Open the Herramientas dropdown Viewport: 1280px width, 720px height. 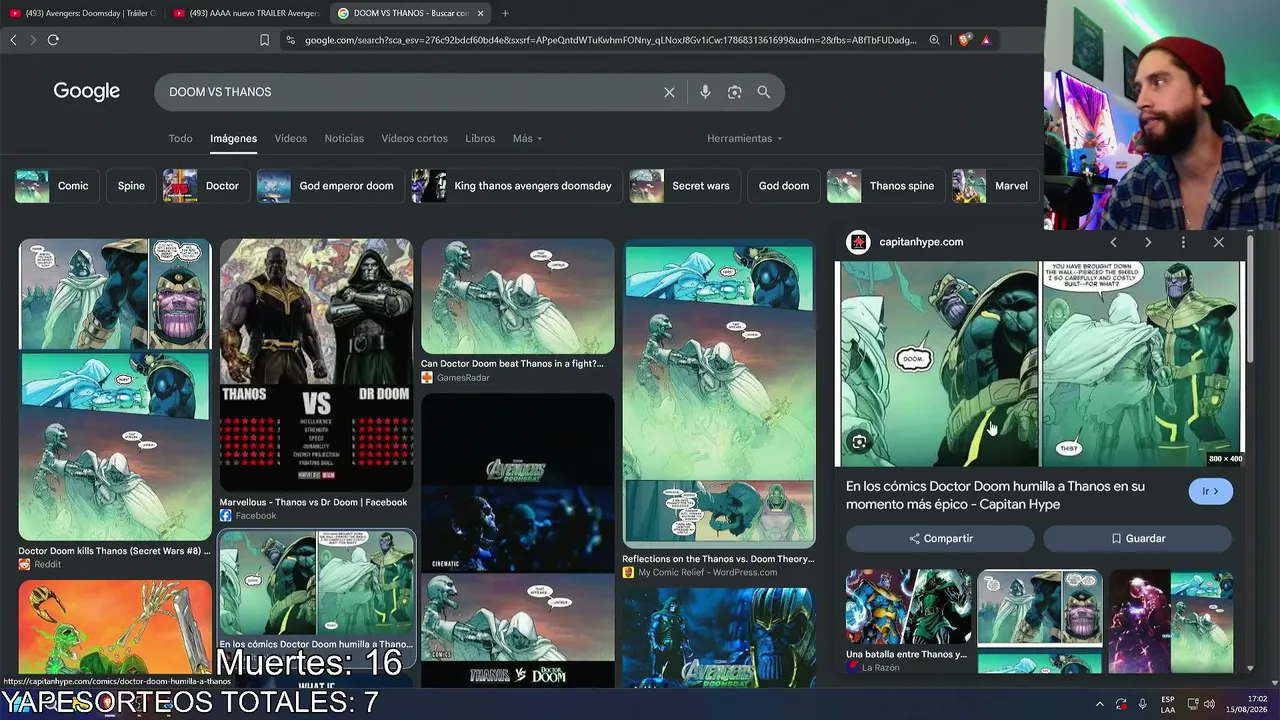(744, 138)
